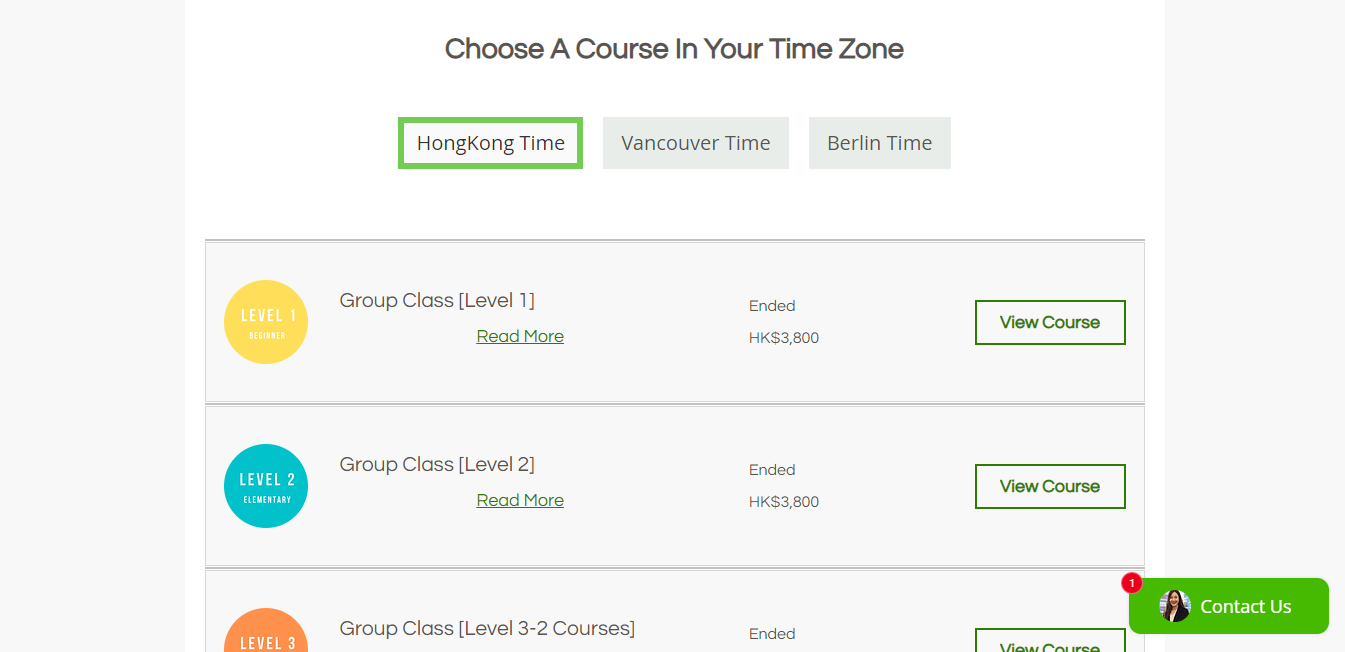Open Read More under Group Class Level 1

point(520,336)
